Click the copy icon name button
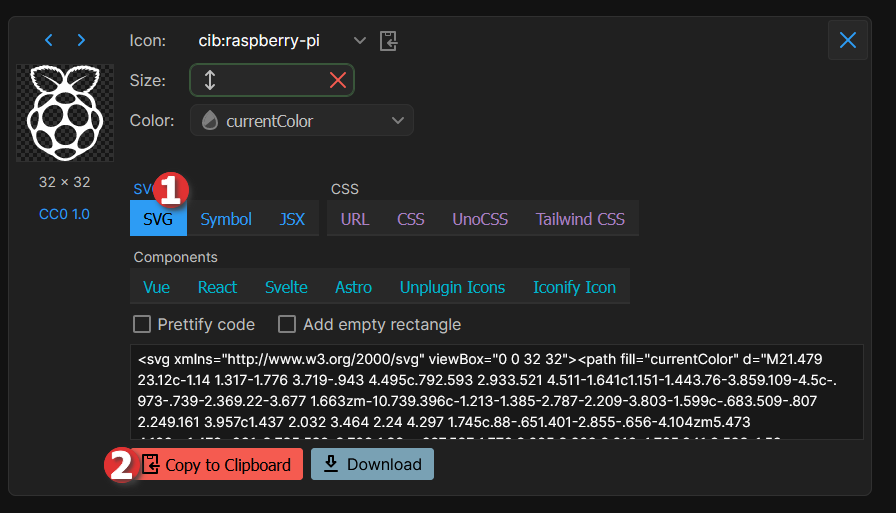Viewport: 896px width, 513px height. point(389,41)
